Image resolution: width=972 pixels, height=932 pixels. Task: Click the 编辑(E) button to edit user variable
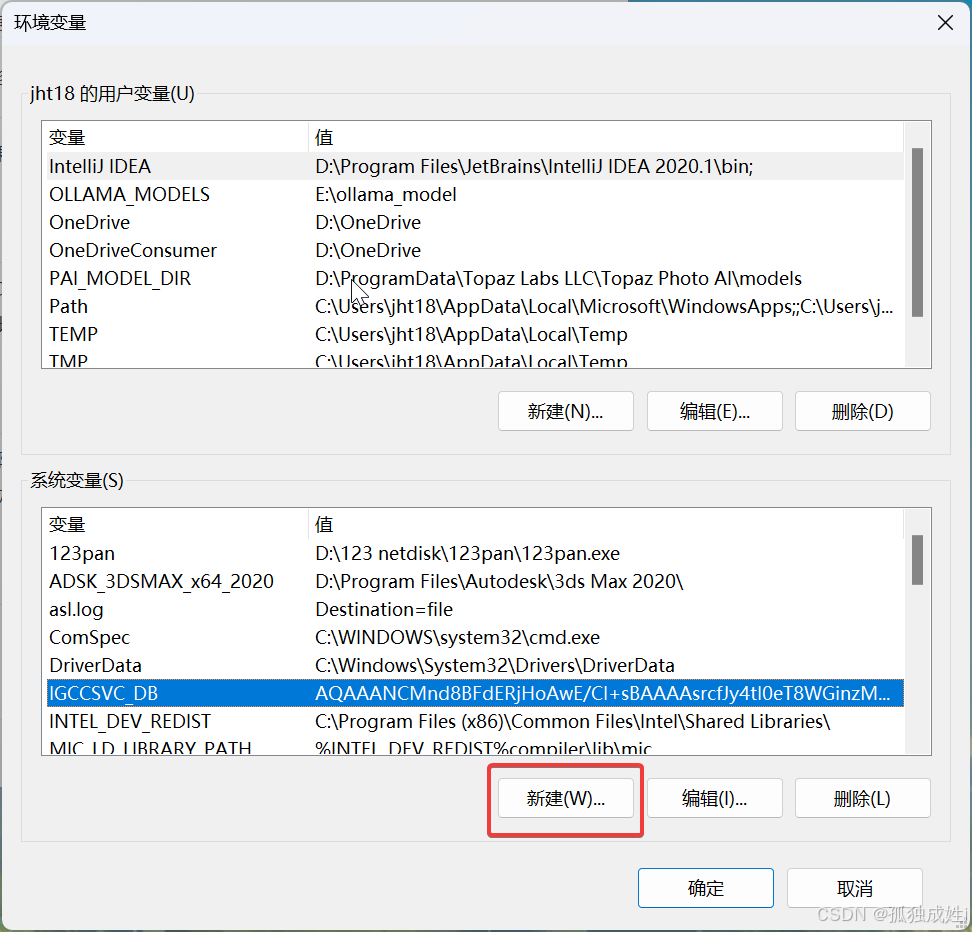click(x=714, y=410)
